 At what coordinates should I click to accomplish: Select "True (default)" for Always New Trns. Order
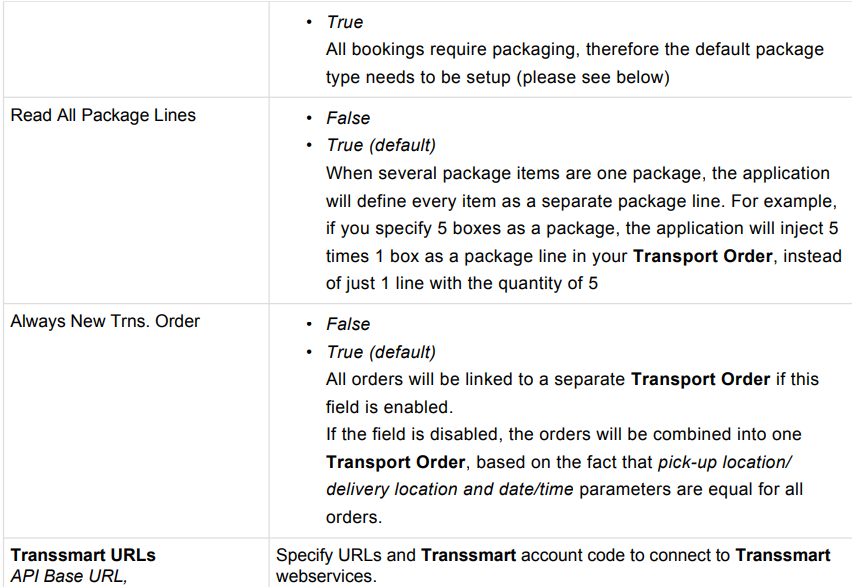pos(381,352)
